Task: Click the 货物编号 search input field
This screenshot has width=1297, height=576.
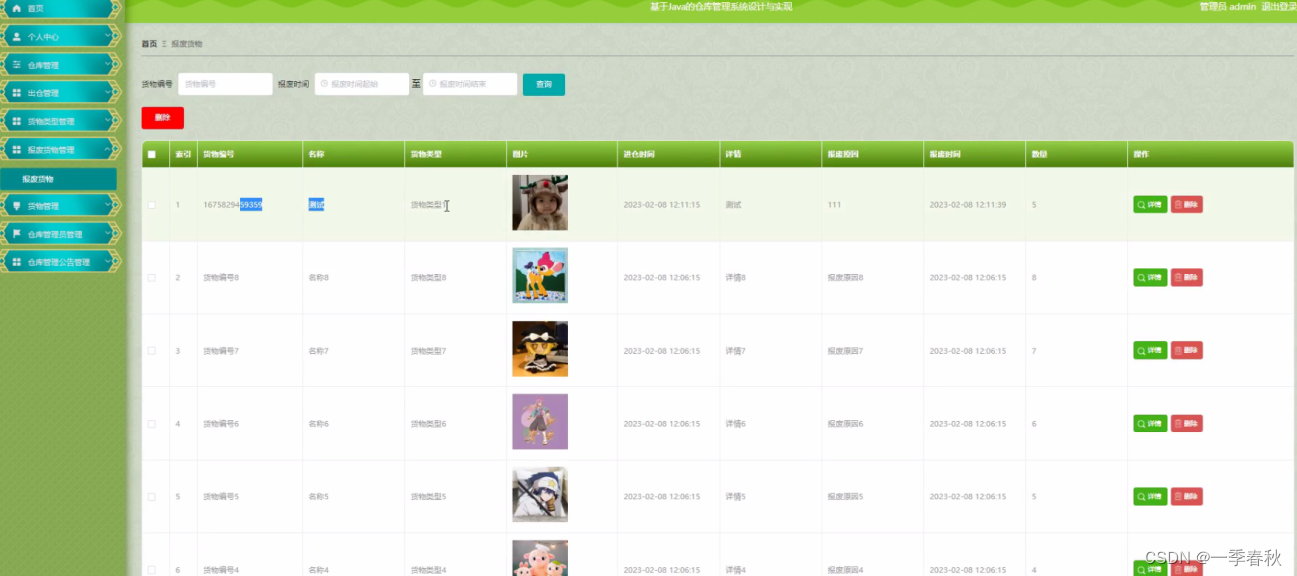Action: (x=225, y=84)
